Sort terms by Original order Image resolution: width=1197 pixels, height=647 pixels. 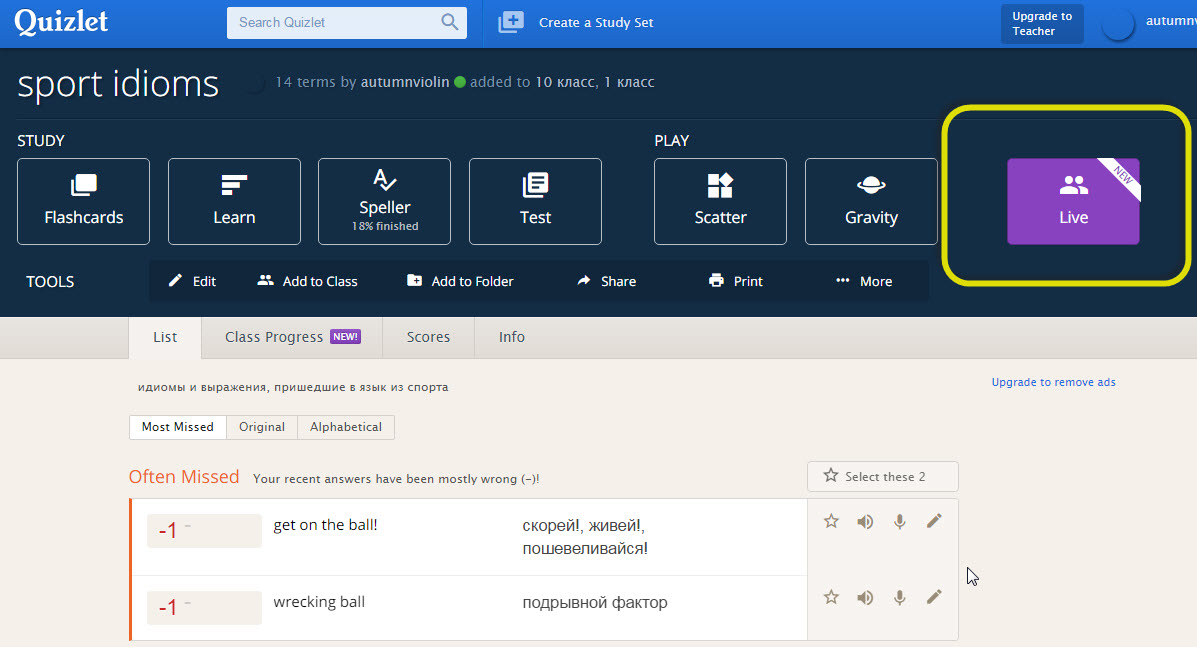click(262, 427)
